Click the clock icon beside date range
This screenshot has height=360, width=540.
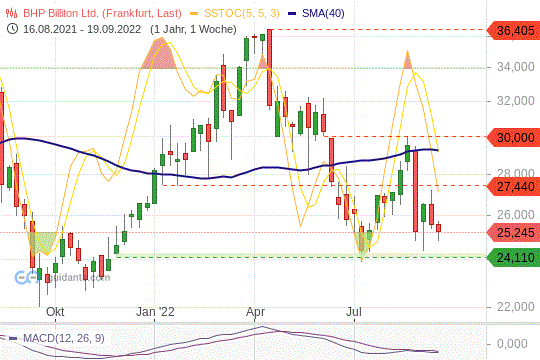(12, 29)
